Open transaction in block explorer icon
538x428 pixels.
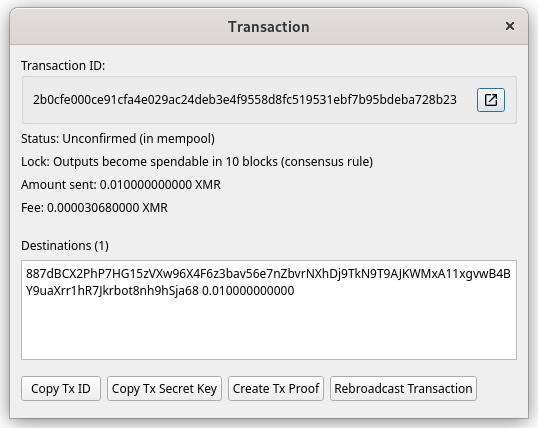[491, 100]
